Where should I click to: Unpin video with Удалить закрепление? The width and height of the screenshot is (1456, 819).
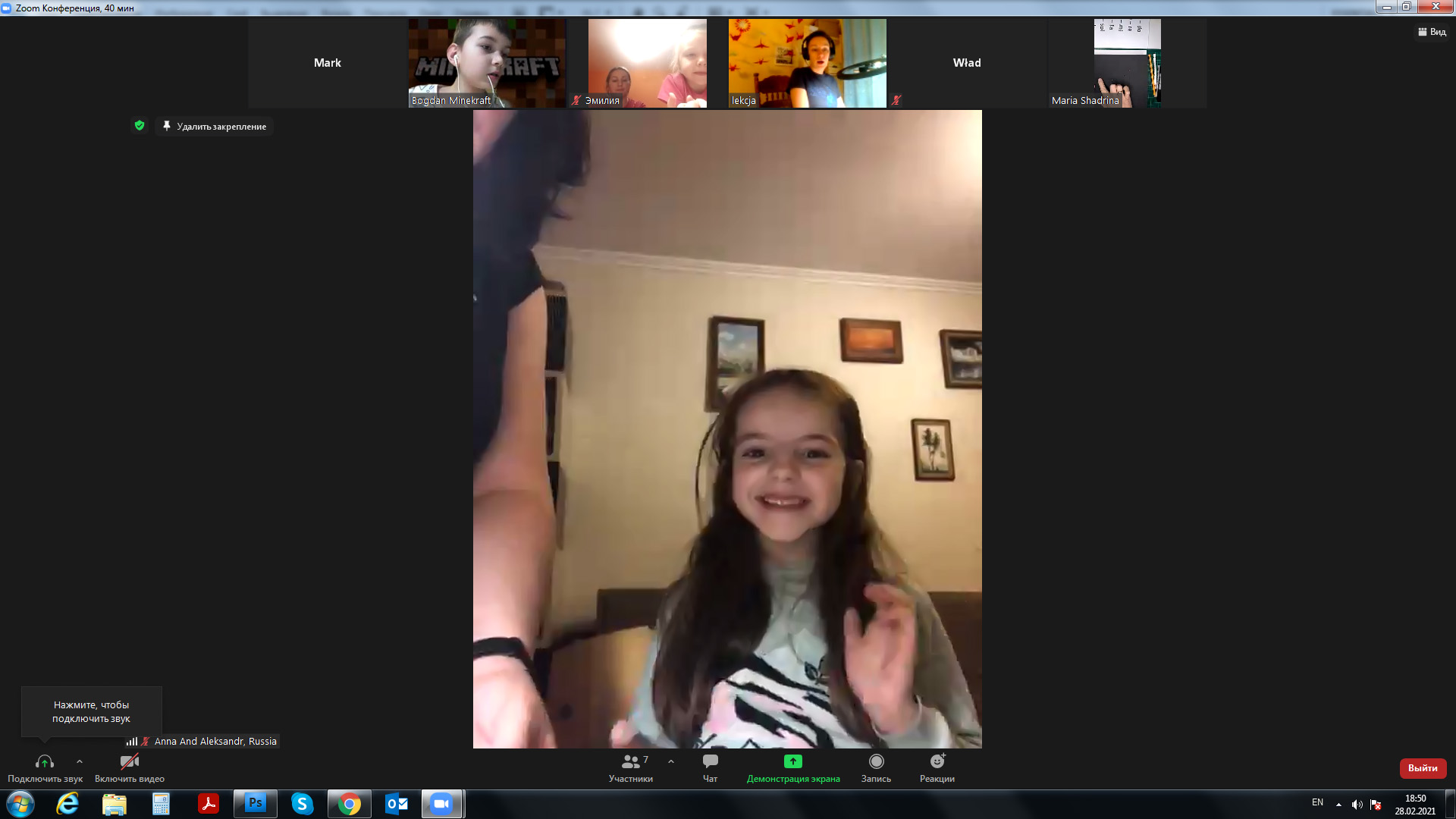[x=215, y=127]
